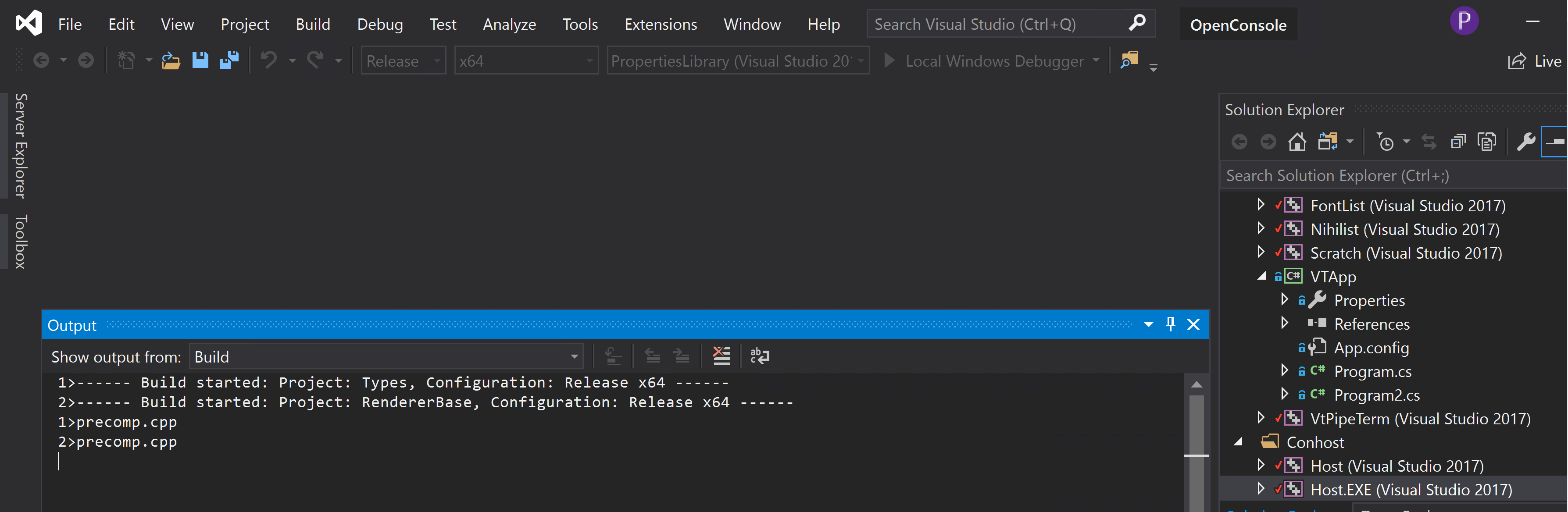Click the OpenConsole button
This screenshot has height=512, width=1568.
coord(1237,24)
